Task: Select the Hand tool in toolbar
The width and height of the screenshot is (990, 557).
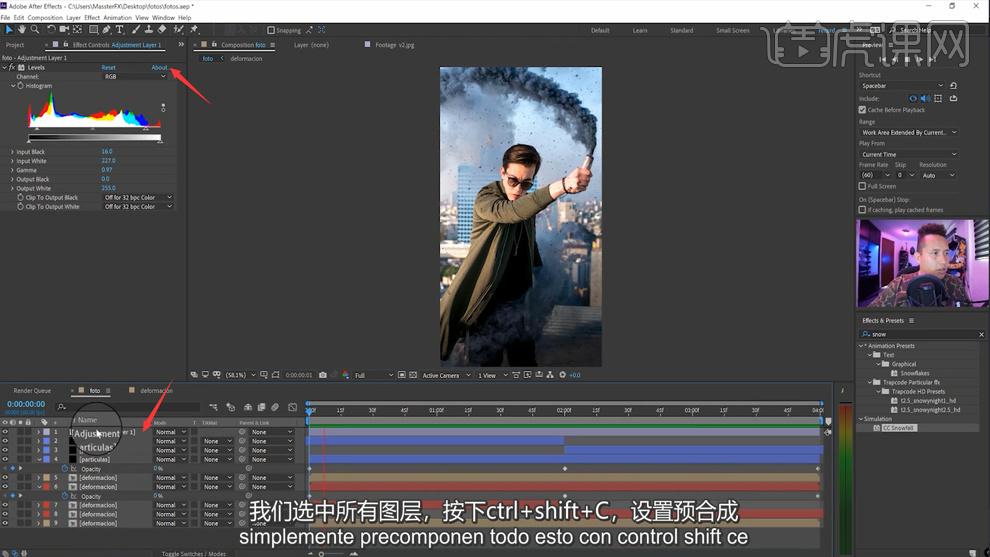Action: click(21, 30)
